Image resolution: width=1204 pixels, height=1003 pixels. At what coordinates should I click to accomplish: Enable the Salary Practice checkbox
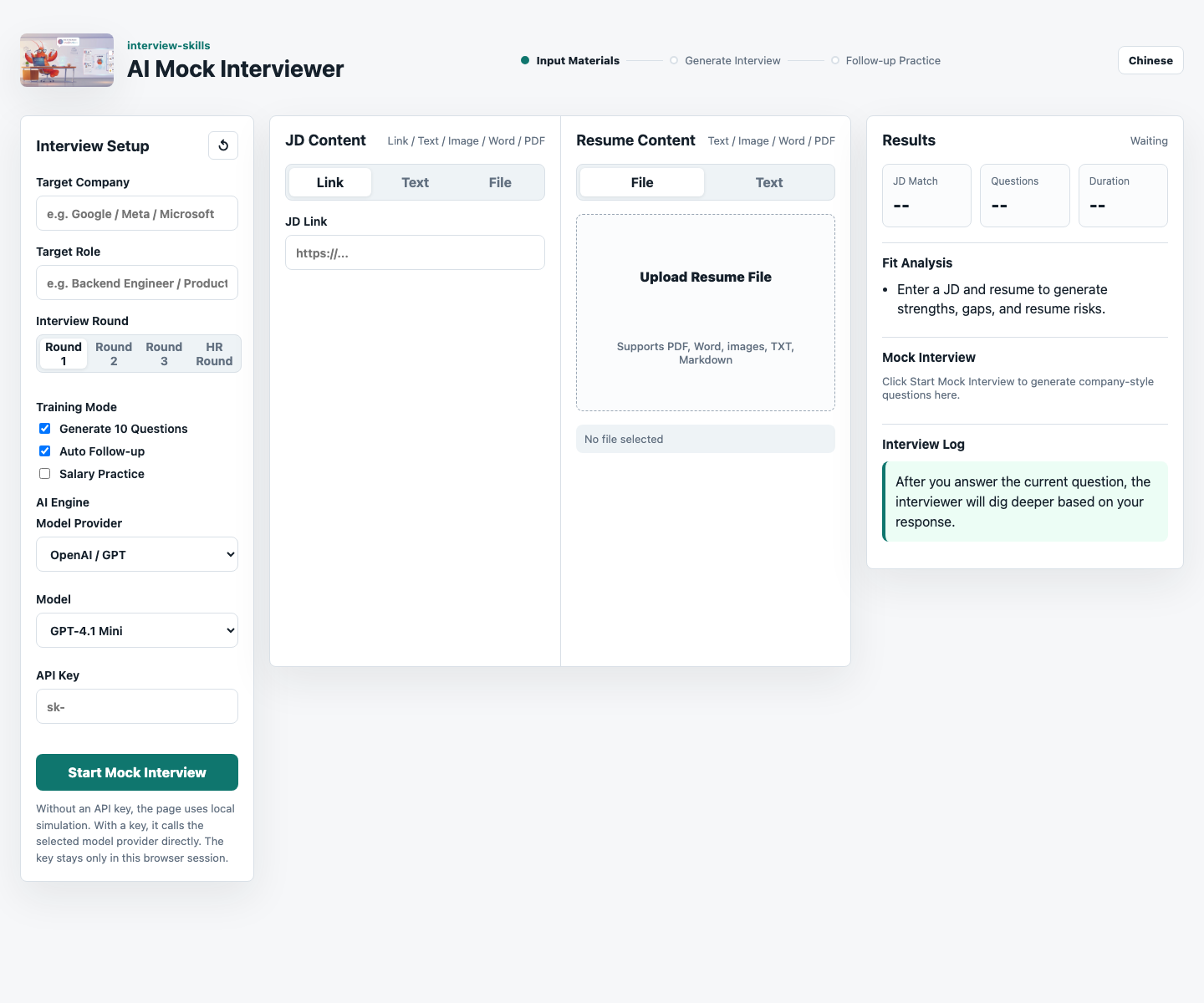tap(45, 474)
